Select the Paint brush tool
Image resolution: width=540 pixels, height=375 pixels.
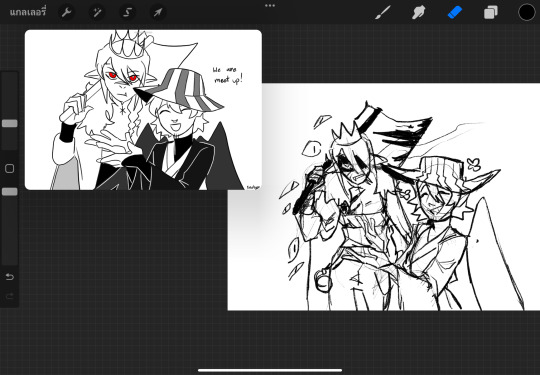point(383,13)
